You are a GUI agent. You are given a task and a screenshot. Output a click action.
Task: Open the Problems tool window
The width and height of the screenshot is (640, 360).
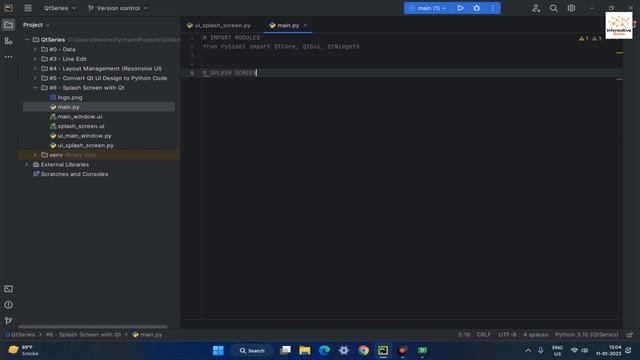[x=8, y=305]
